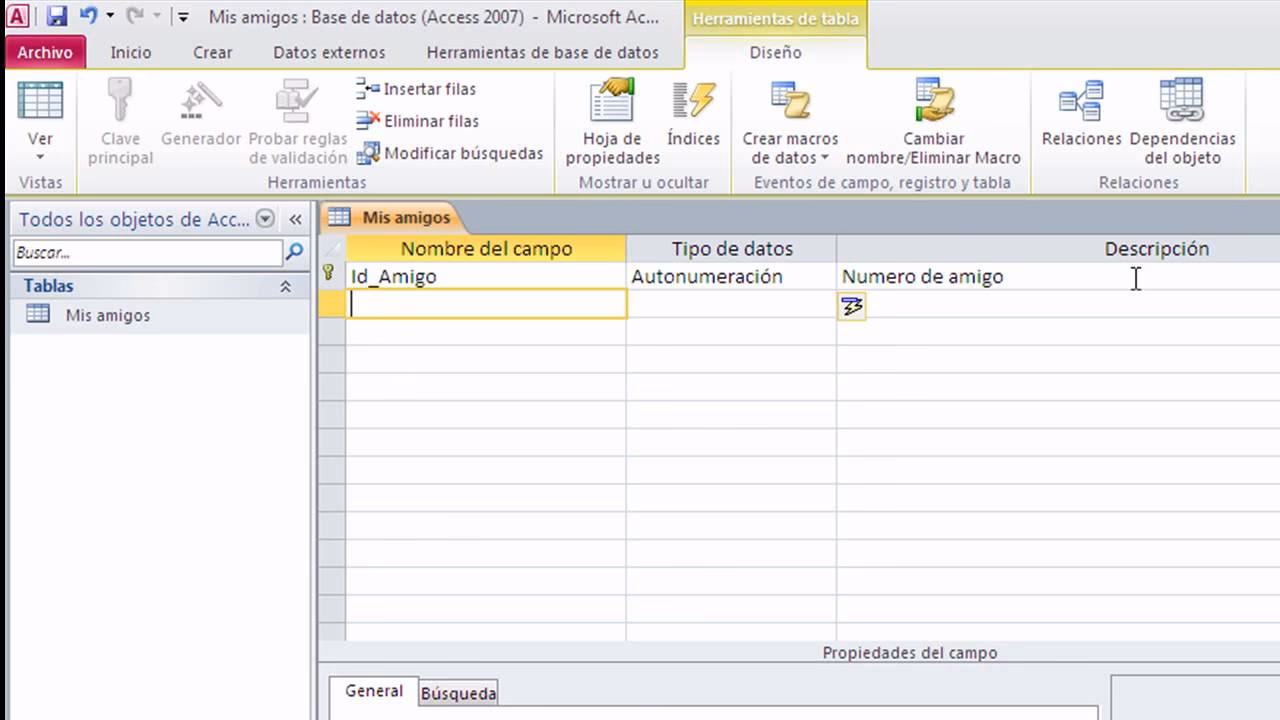The height and width of the screenshot is (720, 1280).
Task: Click the Herramientas de tabla contextual tab header
Action: (x=776, y=18)
